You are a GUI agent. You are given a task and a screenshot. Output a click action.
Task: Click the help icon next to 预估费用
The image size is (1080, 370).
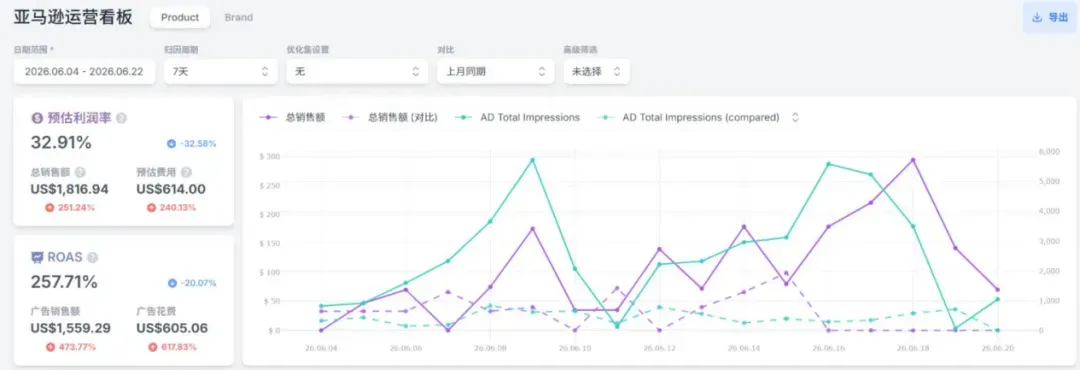click(186, 172)
